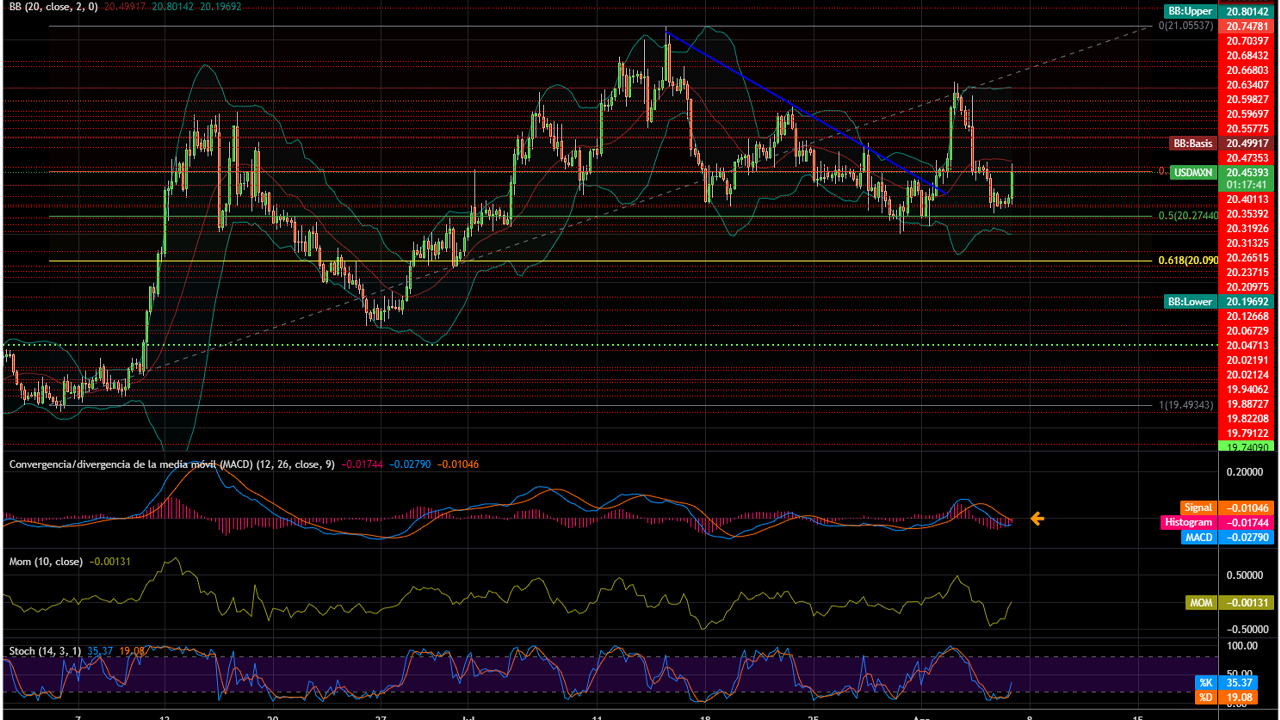Click the 20.74781 price axis value
Screen dimensions: 1280x720
tap(1245, 25)
